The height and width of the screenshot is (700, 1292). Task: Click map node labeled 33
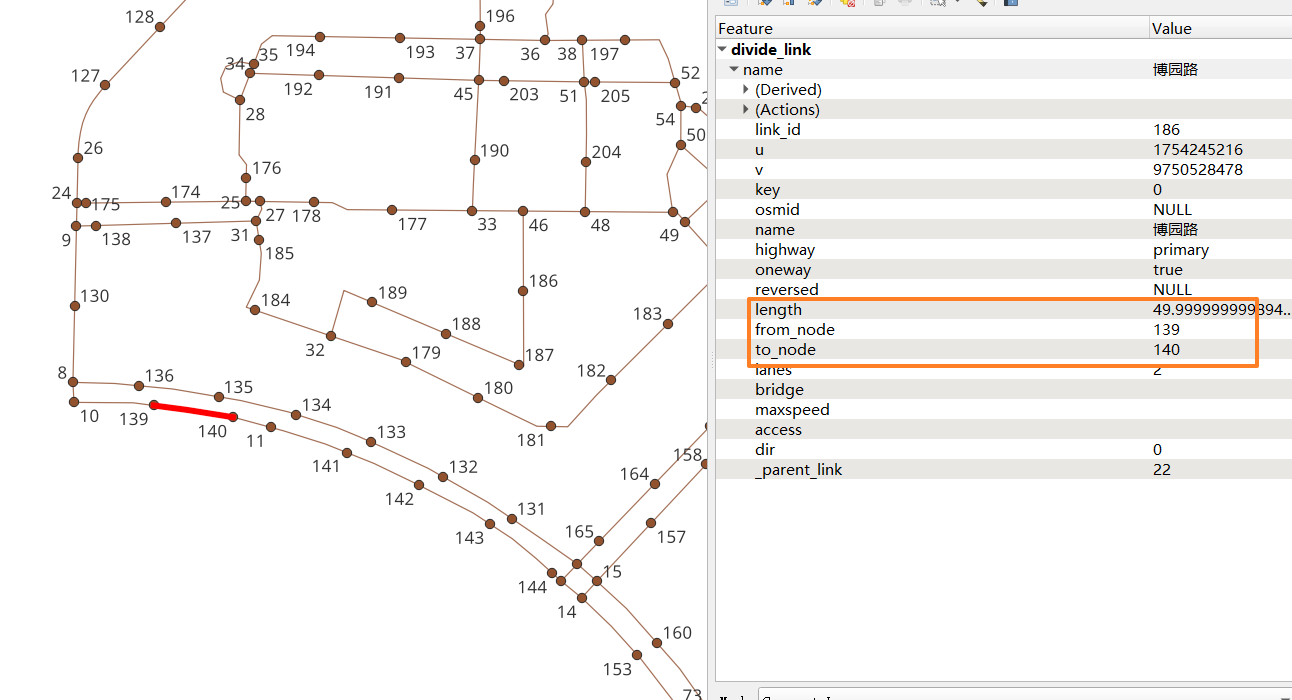pyautogui.click(x=472, y=211)
